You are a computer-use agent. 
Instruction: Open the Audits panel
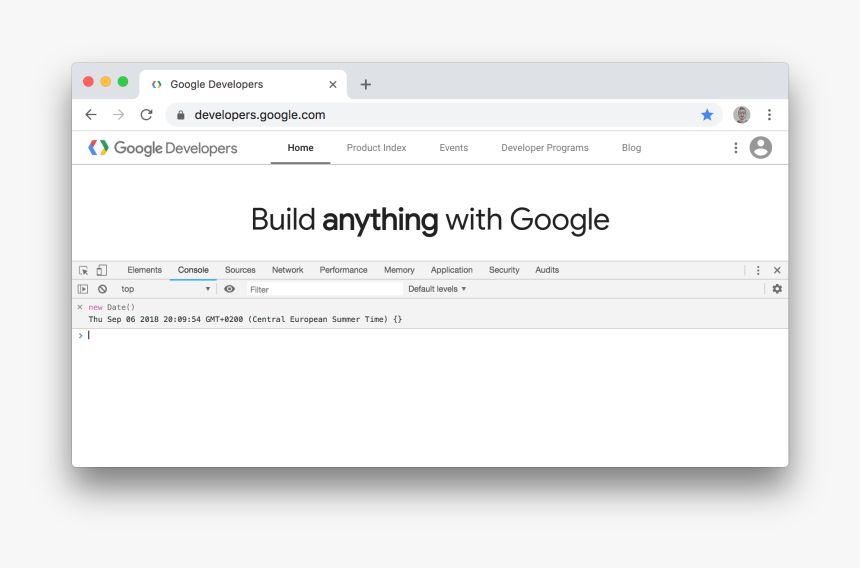tap(547, 270)
